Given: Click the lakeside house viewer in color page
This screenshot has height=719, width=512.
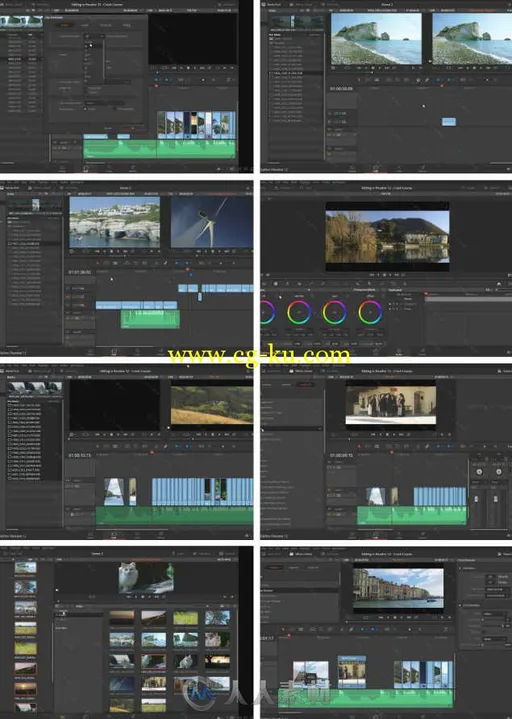Looking at the screenshot, I should click(387, 237).
